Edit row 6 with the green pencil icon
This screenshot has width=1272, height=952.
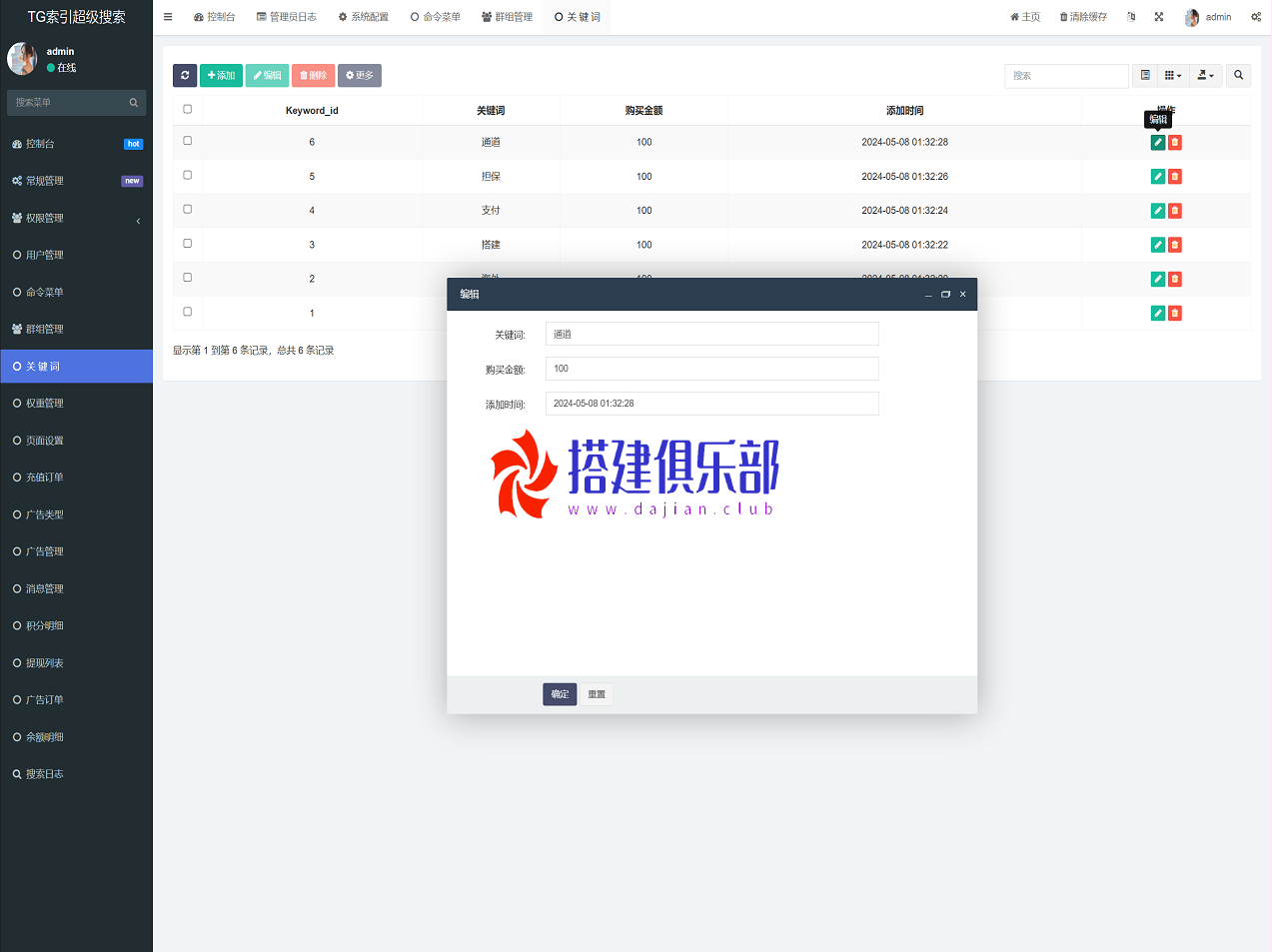click(1158, 142)
